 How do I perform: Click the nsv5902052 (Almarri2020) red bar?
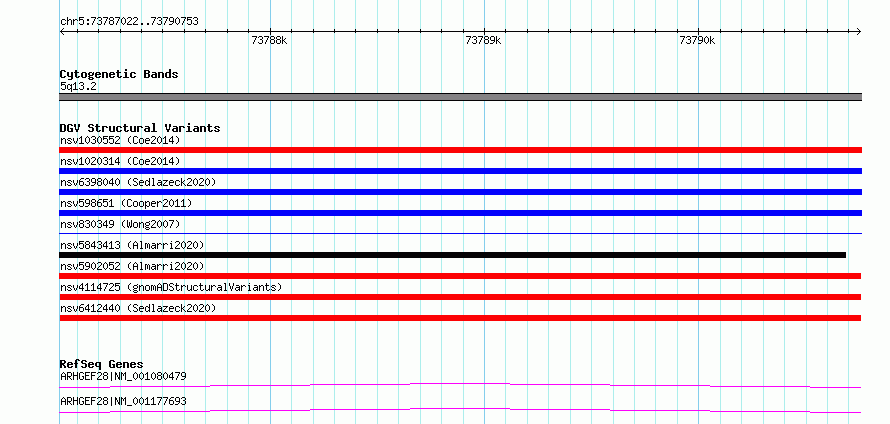click(x=460, y=276)
